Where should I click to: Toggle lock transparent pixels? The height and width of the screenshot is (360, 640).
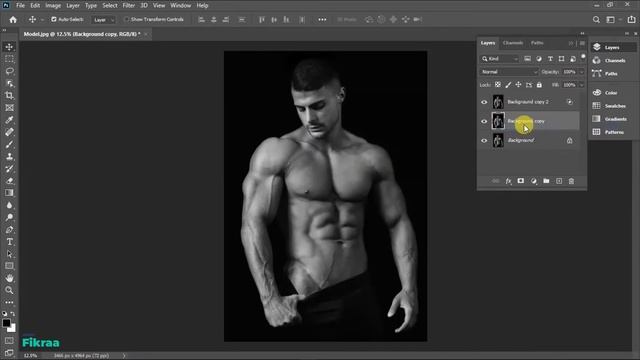click(x=498, y=85)
